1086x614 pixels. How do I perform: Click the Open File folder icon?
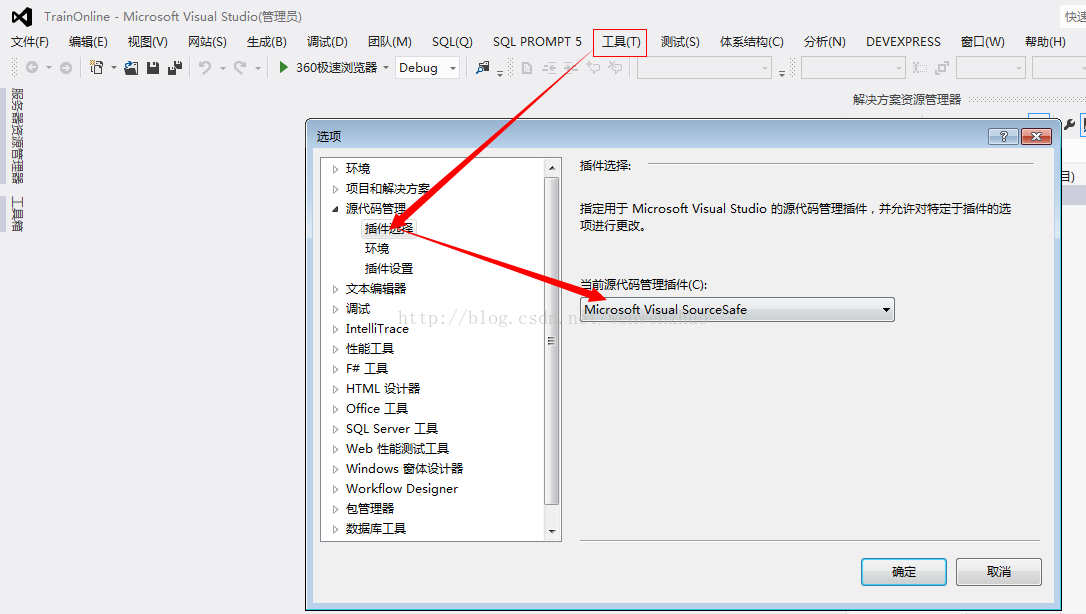click(131, 68)
